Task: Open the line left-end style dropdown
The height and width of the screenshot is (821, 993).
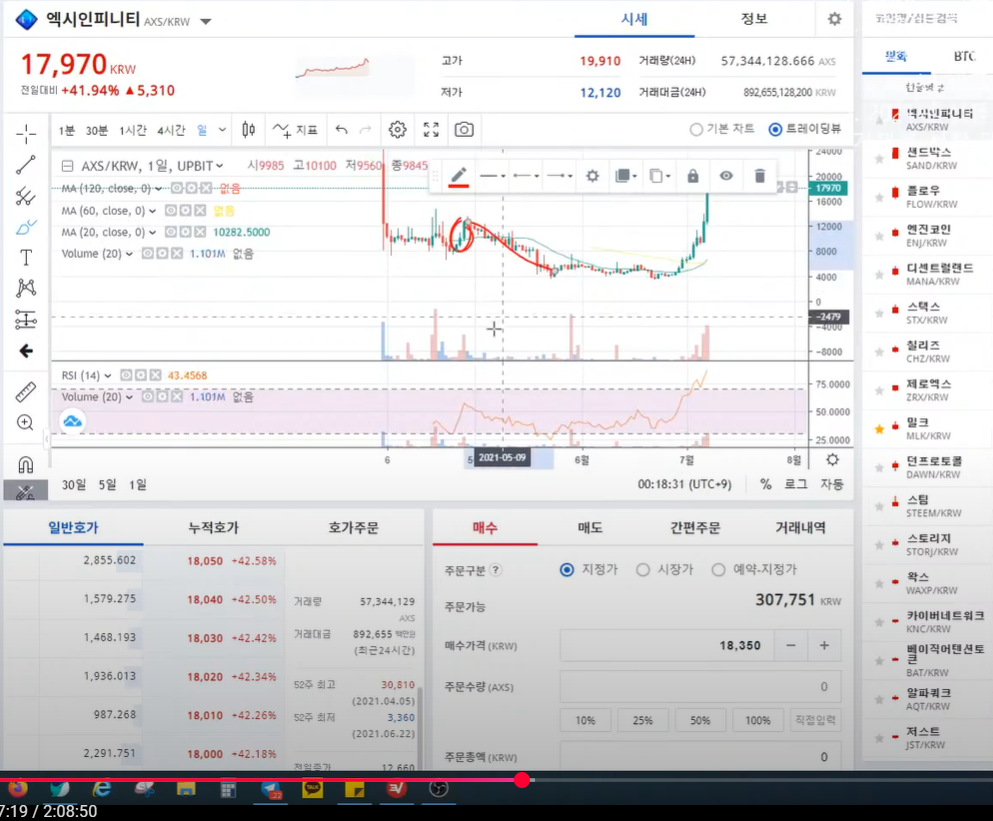Action: tap(526, 176)
